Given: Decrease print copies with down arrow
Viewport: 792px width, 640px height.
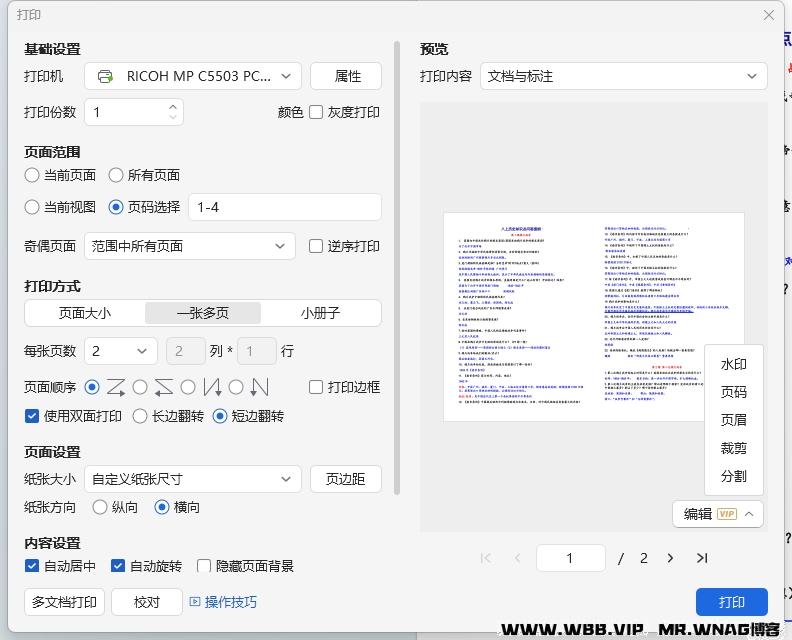Looking at the screenshot, I should pyautogui.click(x=173, y=117).
